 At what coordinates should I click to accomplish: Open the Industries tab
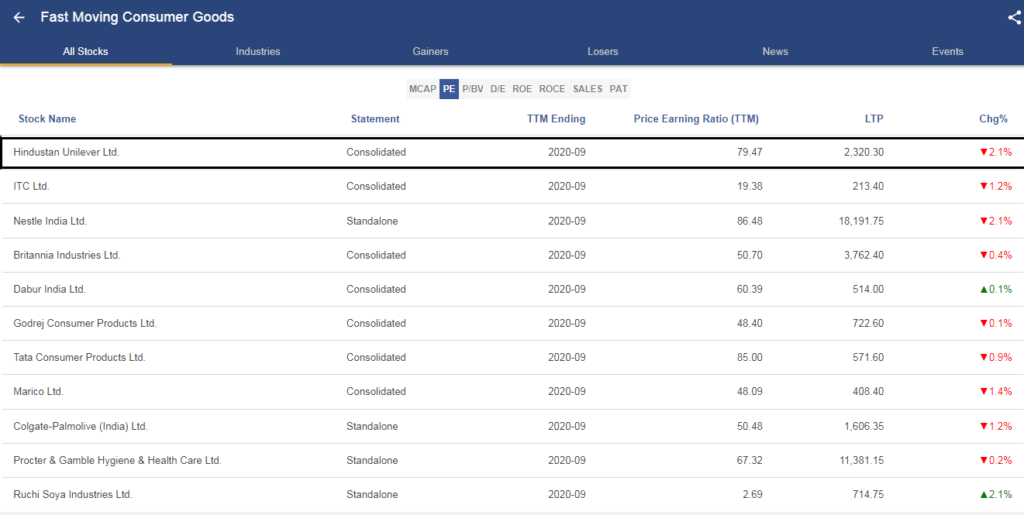[x=258, y=52]
